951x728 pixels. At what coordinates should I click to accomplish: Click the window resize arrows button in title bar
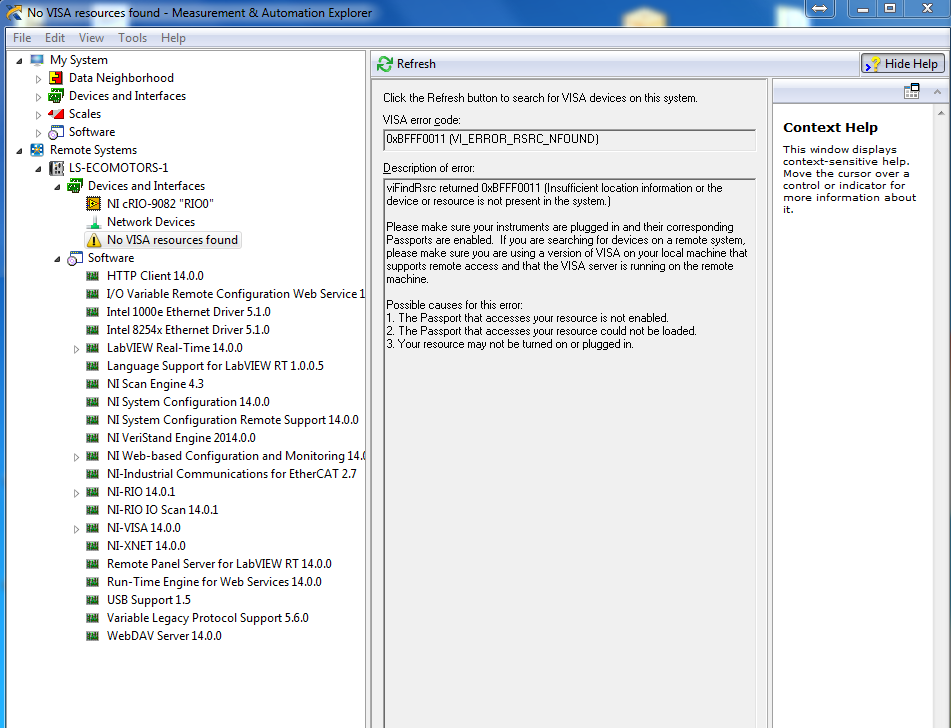click(x=819, y=8)
